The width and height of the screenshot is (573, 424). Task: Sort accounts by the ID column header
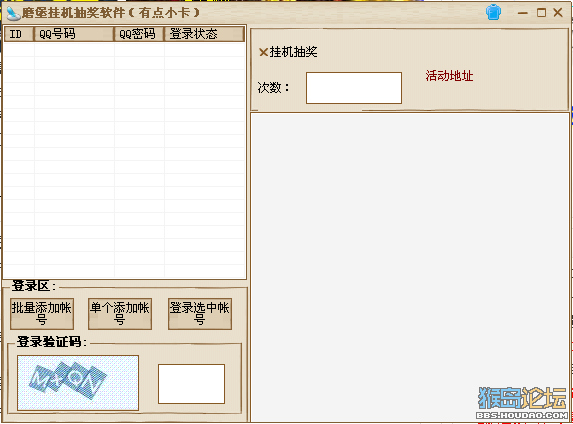[19, 34]
